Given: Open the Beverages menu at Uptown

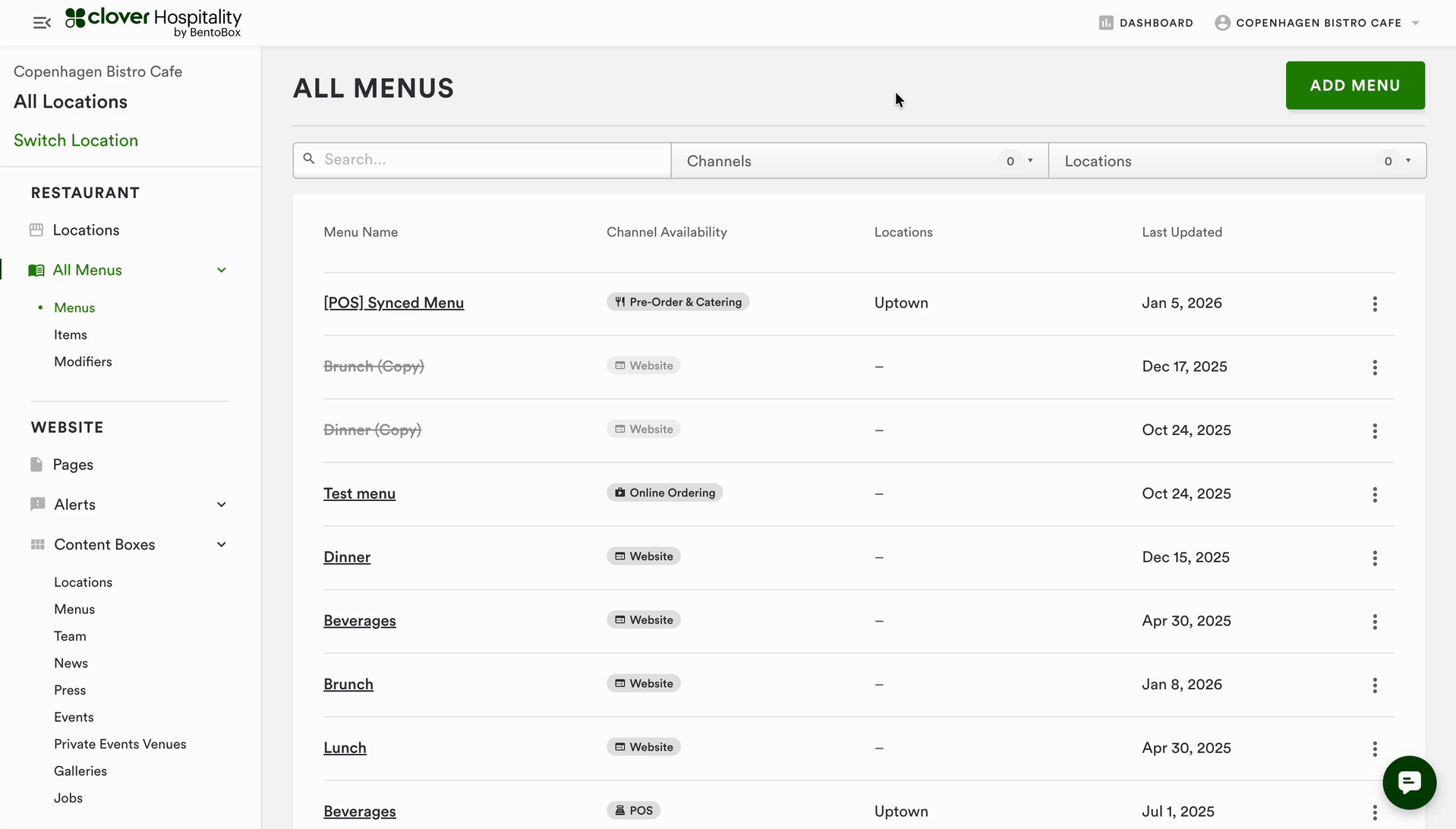Looking at the screenshot, I should [x=360, y=812].
